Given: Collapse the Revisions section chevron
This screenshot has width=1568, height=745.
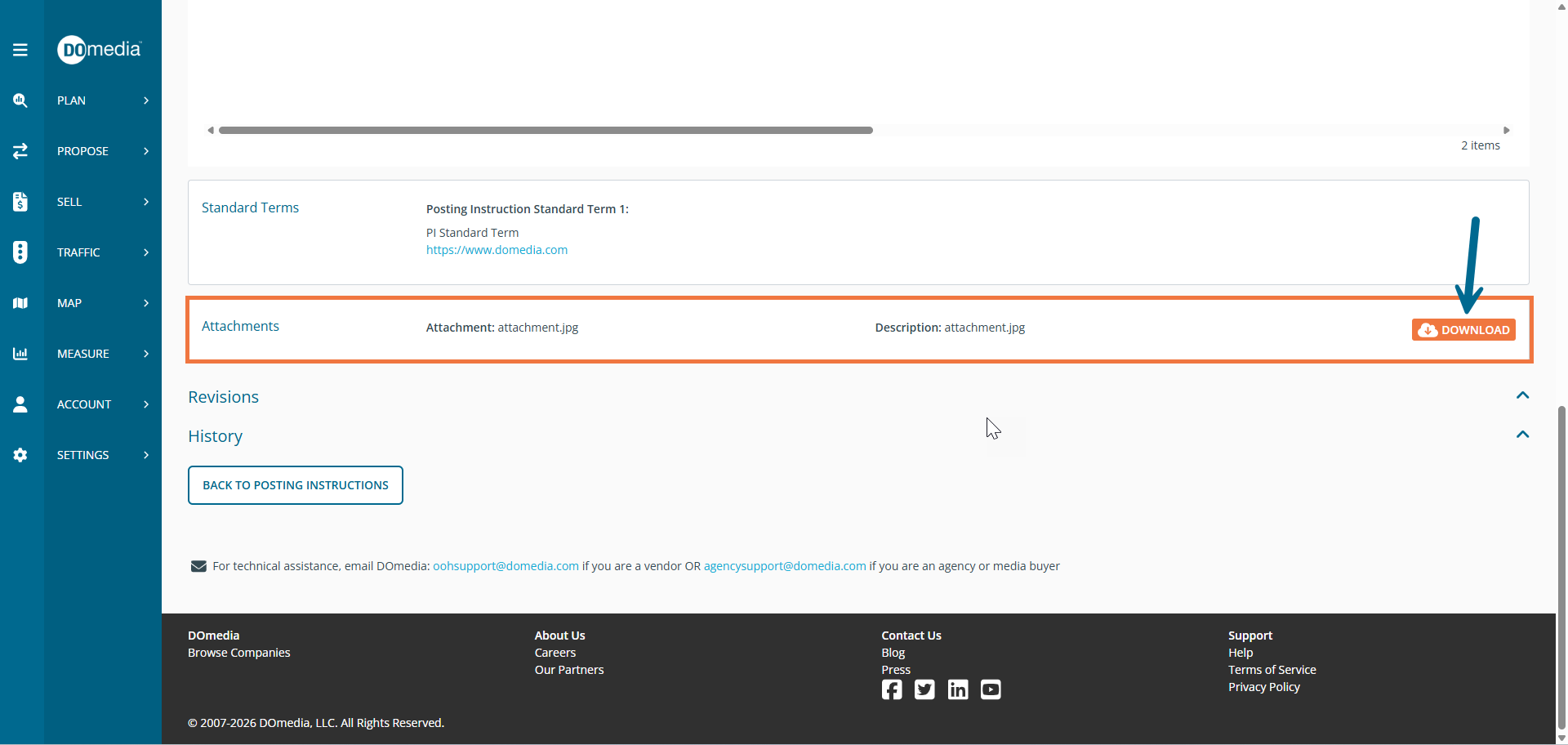Looking at the screenshot, I should 1522,395.
